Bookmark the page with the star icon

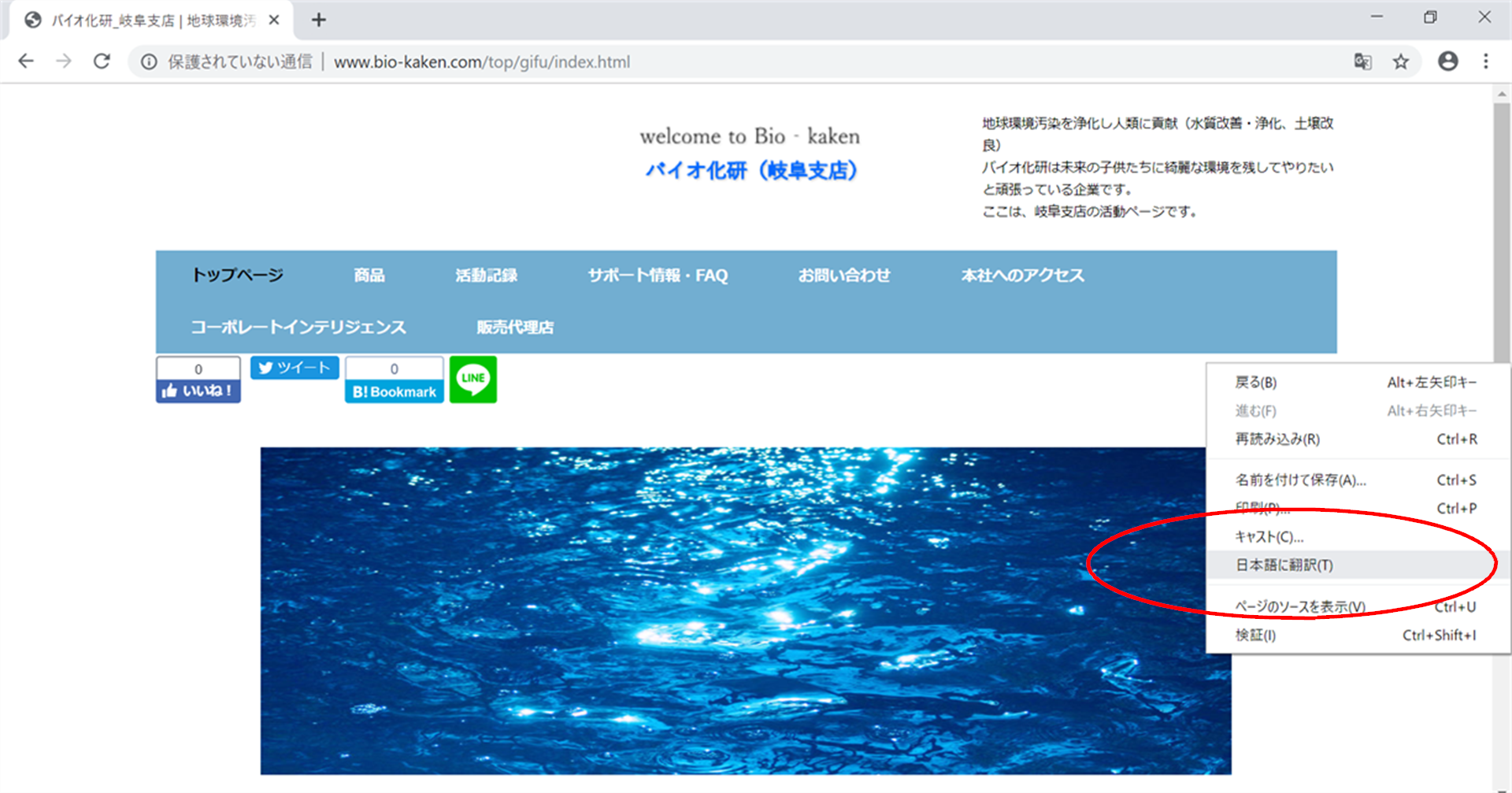pyautogui.click(x=1400, y=61)
